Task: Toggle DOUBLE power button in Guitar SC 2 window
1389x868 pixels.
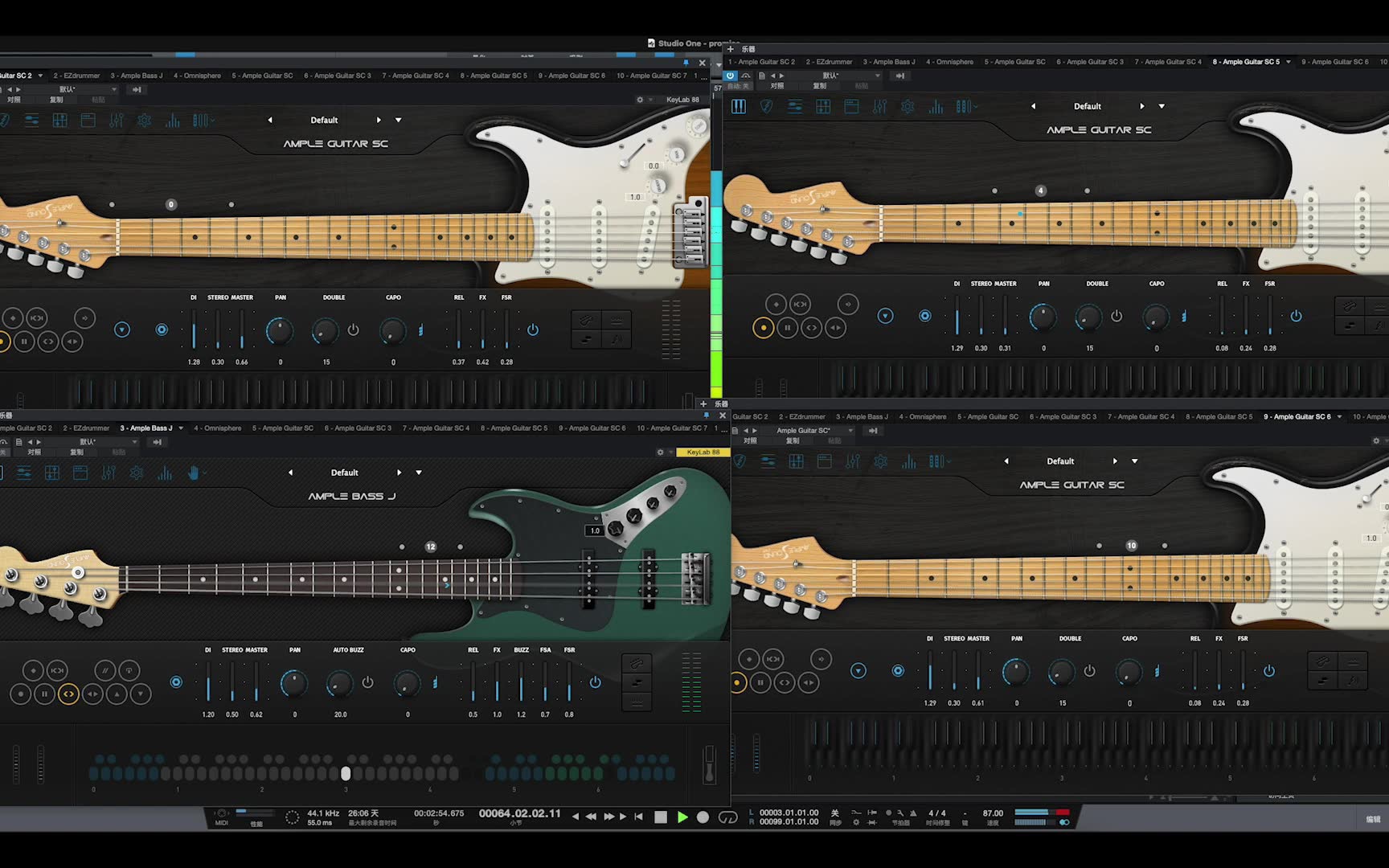Action: point(353,330)
